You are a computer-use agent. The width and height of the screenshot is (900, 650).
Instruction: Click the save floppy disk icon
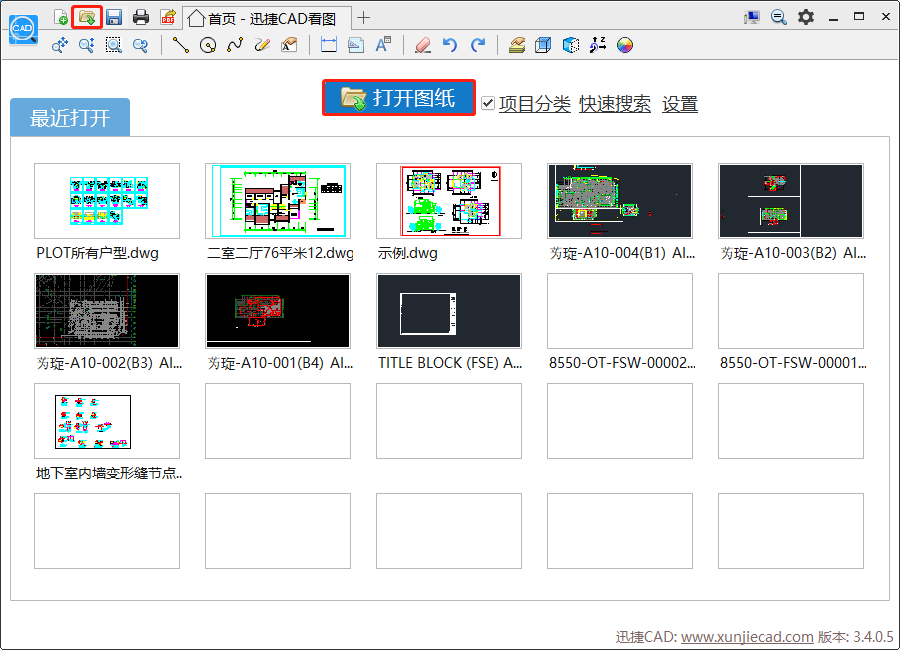[114, 17]
